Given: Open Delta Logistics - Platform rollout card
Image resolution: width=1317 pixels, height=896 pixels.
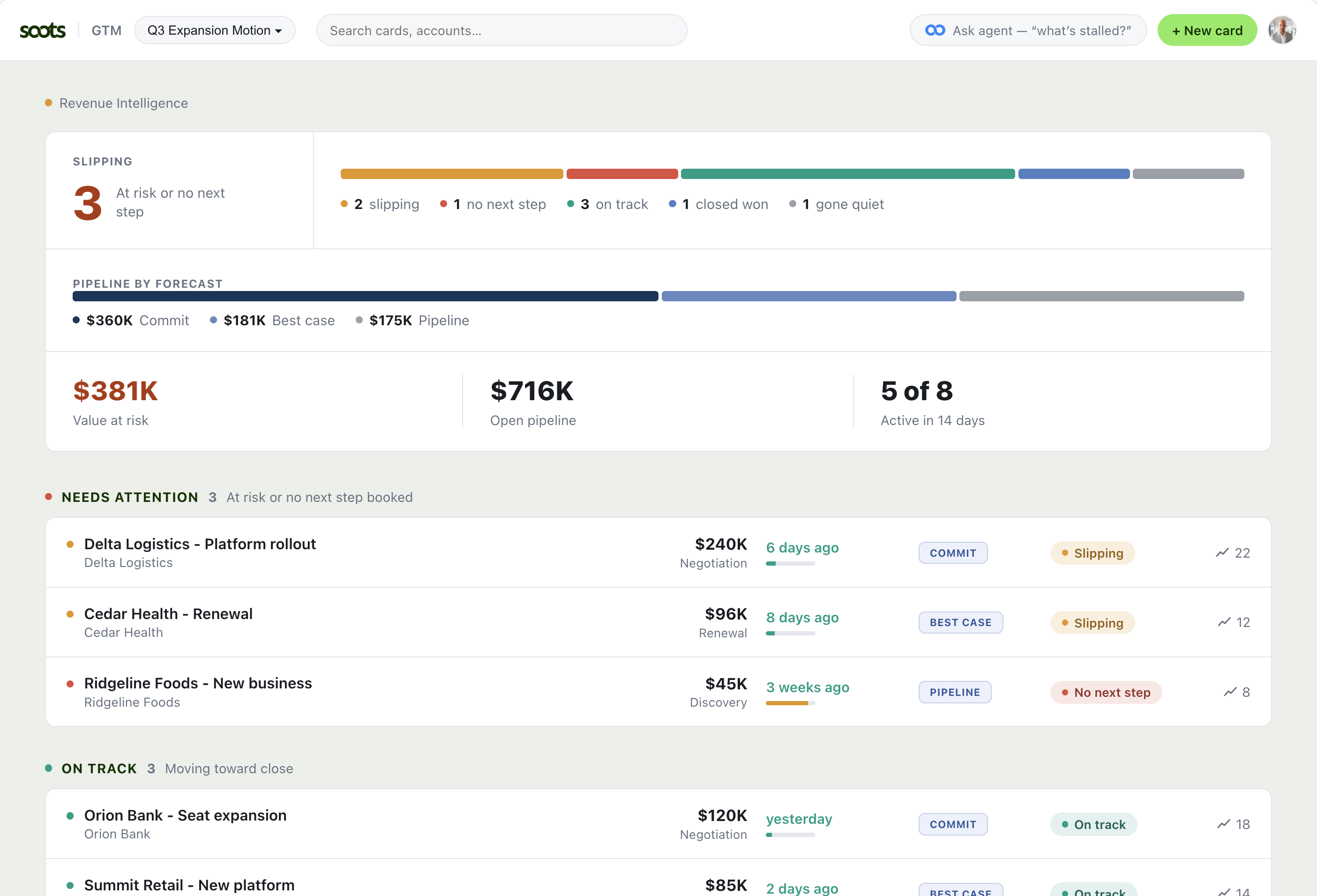Looking at the screenshot, I should pos(658,553).
